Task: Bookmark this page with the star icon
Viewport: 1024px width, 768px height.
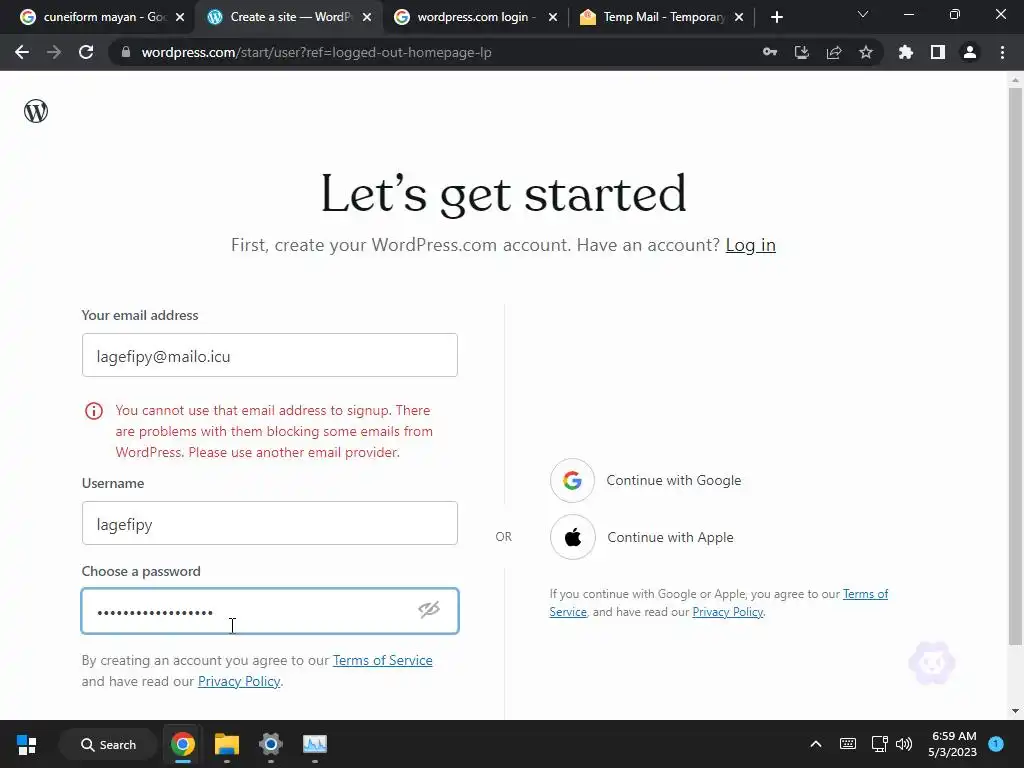Action: click(866, 52)
